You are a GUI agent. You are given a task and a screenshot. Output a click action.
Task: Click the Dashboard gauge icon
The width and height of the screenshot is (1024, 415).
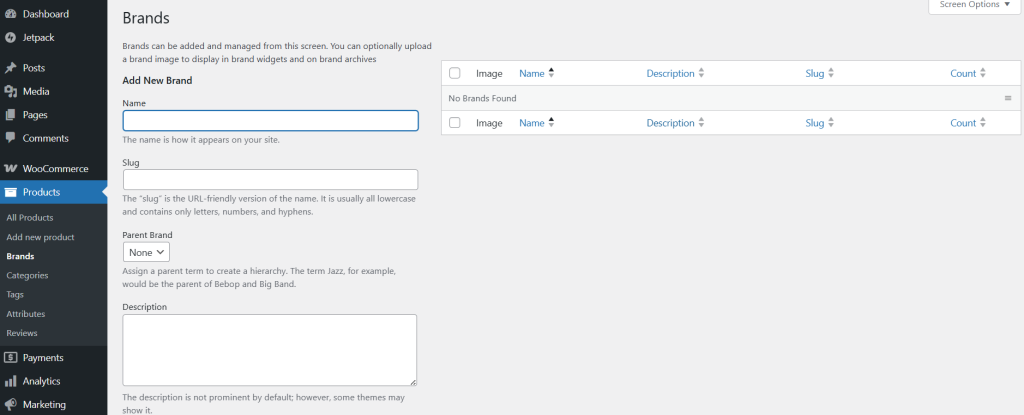tap(10, 14)
